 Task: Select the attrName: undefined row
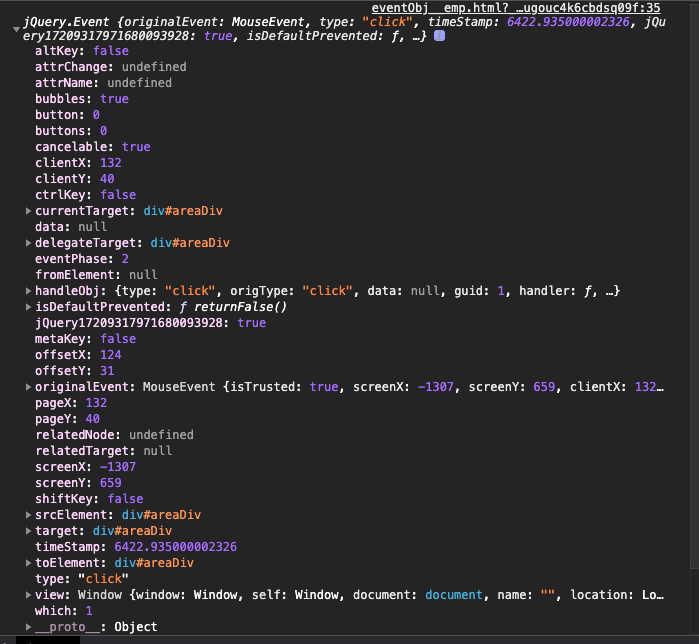pyautogui.click(x=103, y=83)
